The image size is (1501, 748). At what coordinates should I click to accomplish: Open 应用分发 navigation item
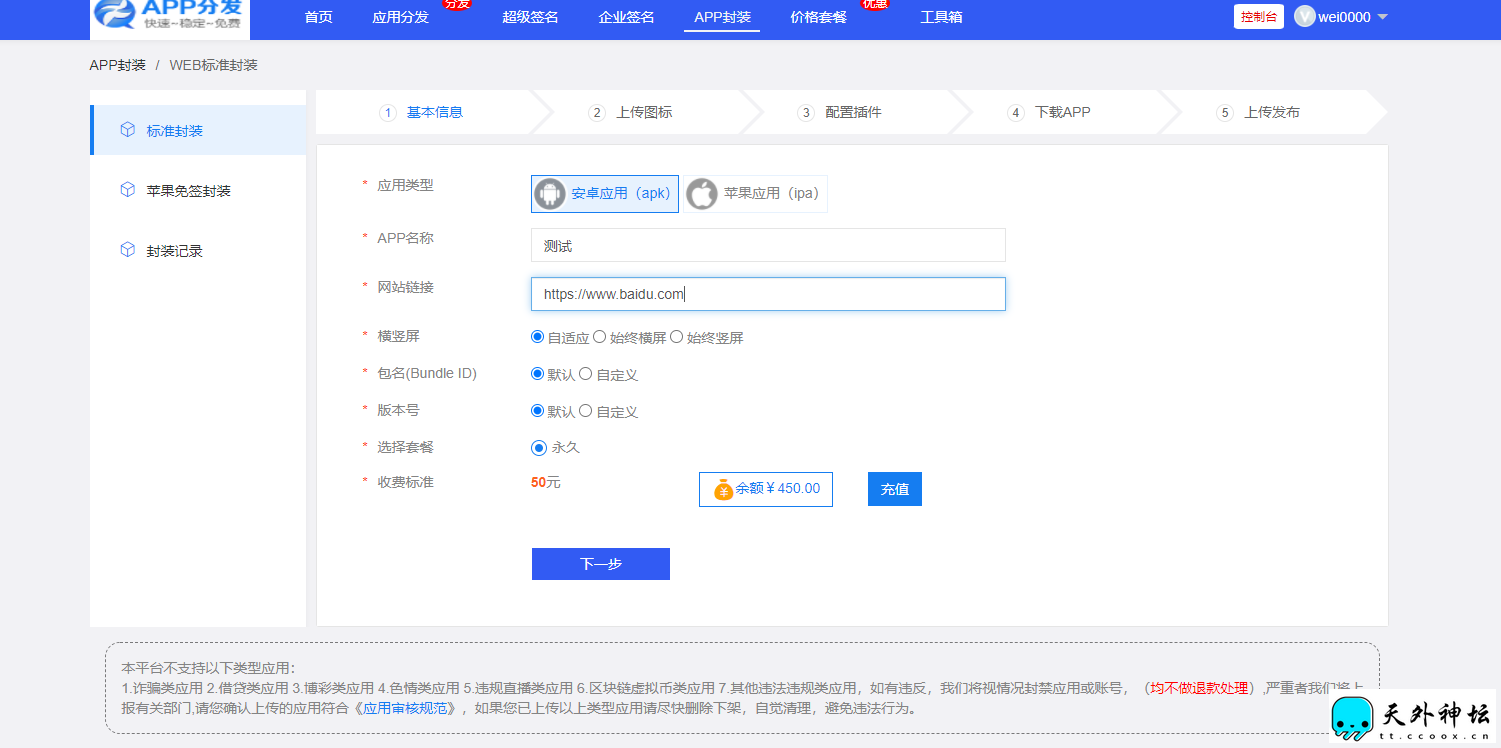pyautogui.click(x=400, y=17)
